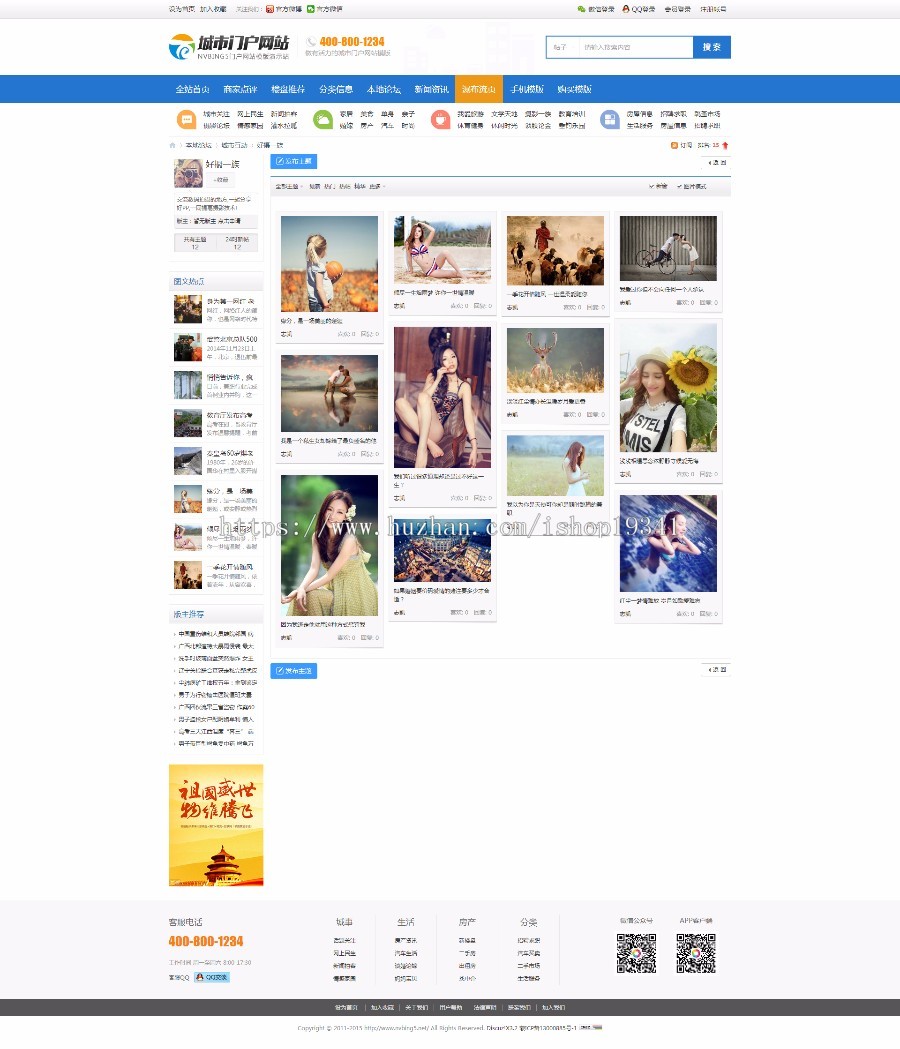The image size is (900, 1049).
Task: Click the lower back-arrow return button
Action: [x=717, y=670]
